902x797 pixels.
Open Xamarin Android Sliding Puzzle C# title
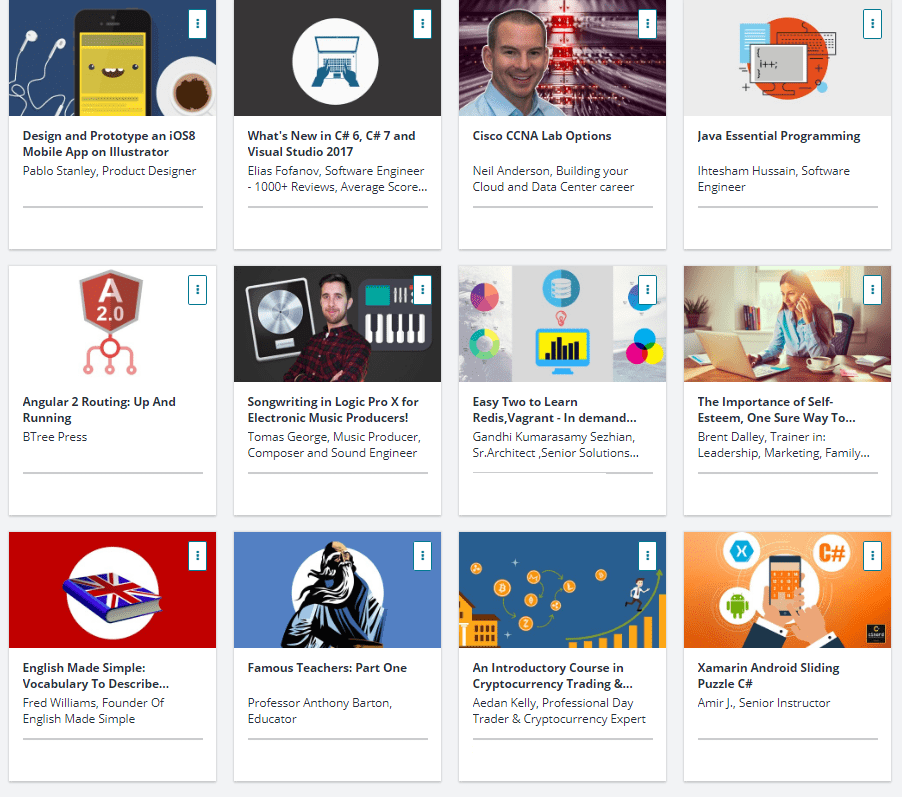coord(768,676)
